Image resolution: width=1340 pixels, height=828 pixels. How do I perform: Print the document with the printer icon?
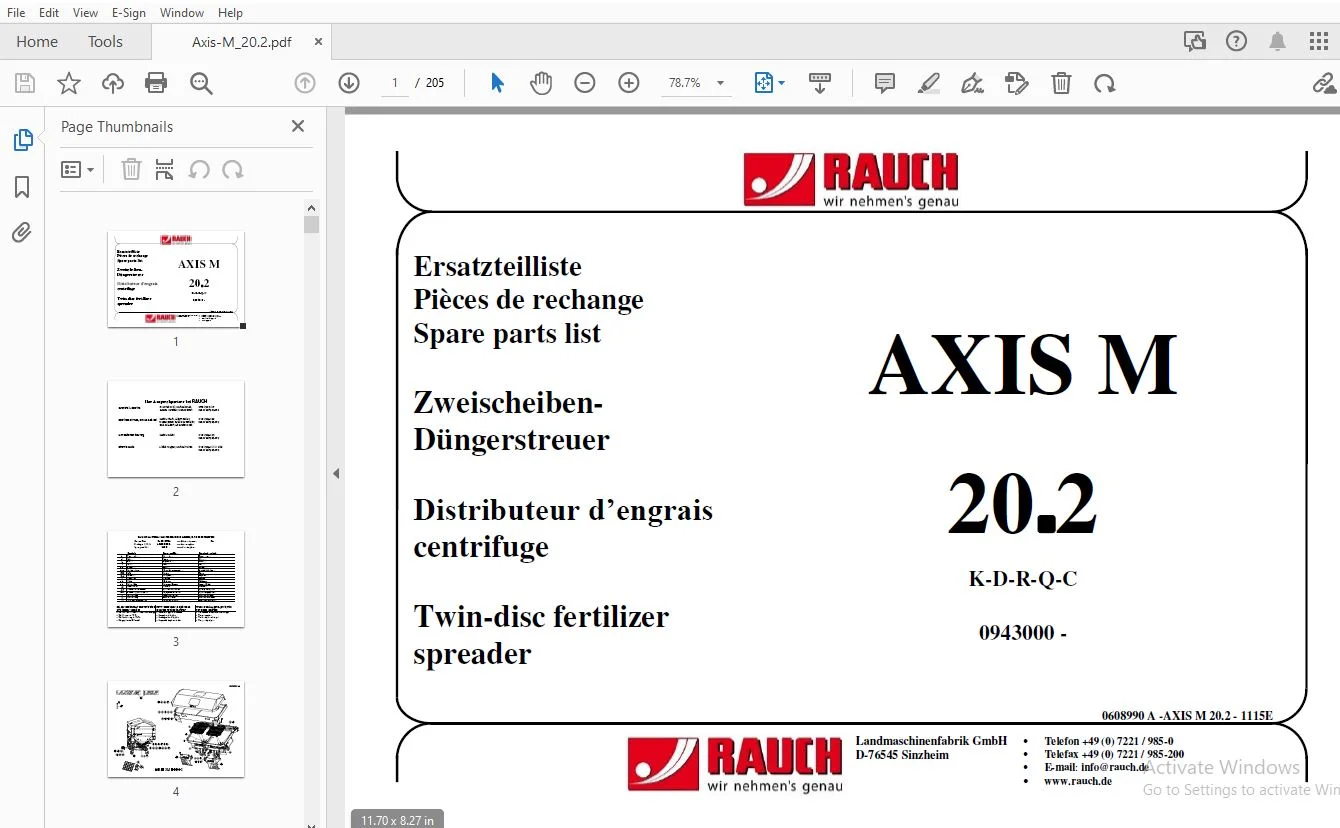click(156, 83)
